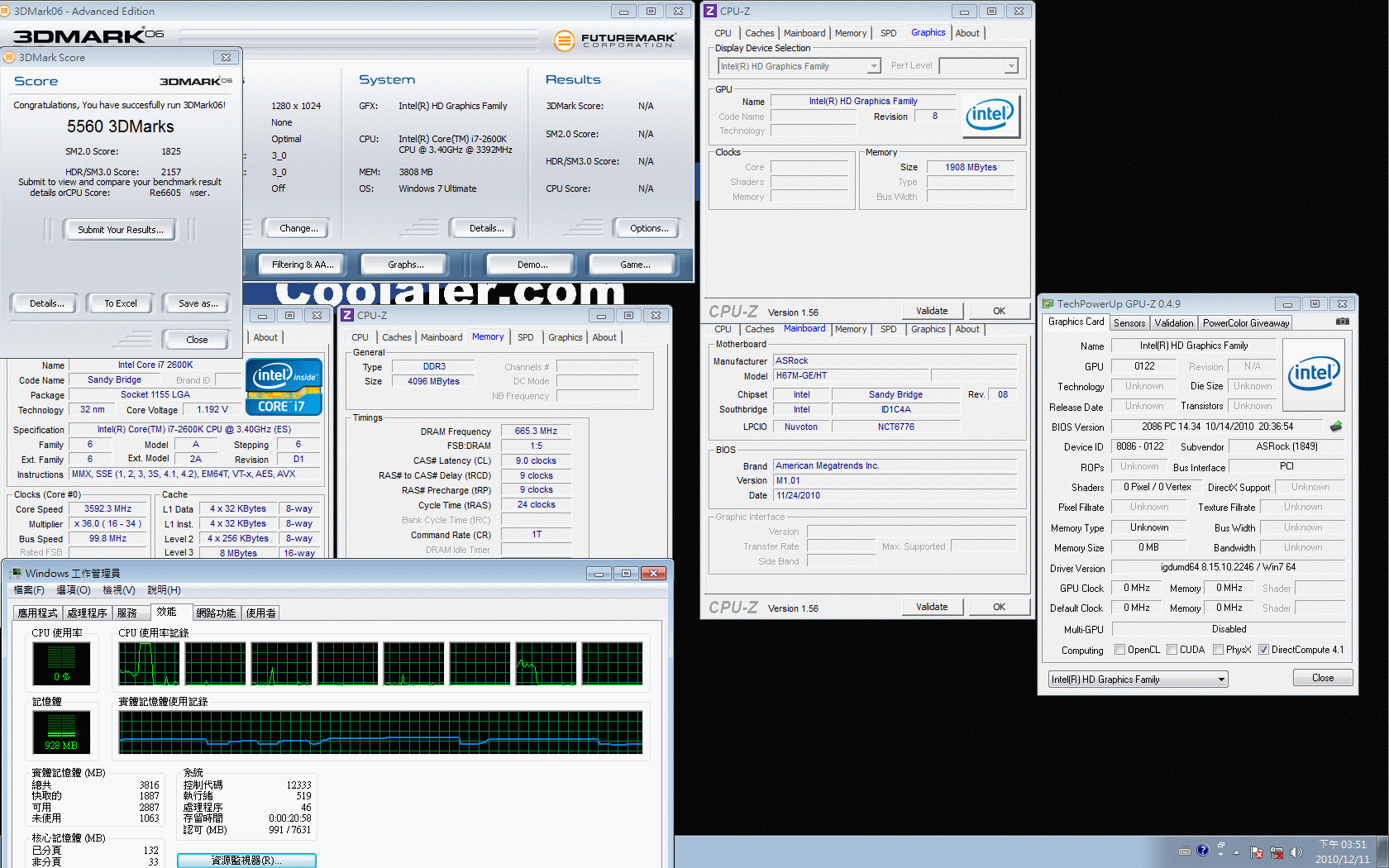Click the Task Manager title bar icon
Image resolution: width=1389 pixels, height=868 pixels.
pos(15,573)
